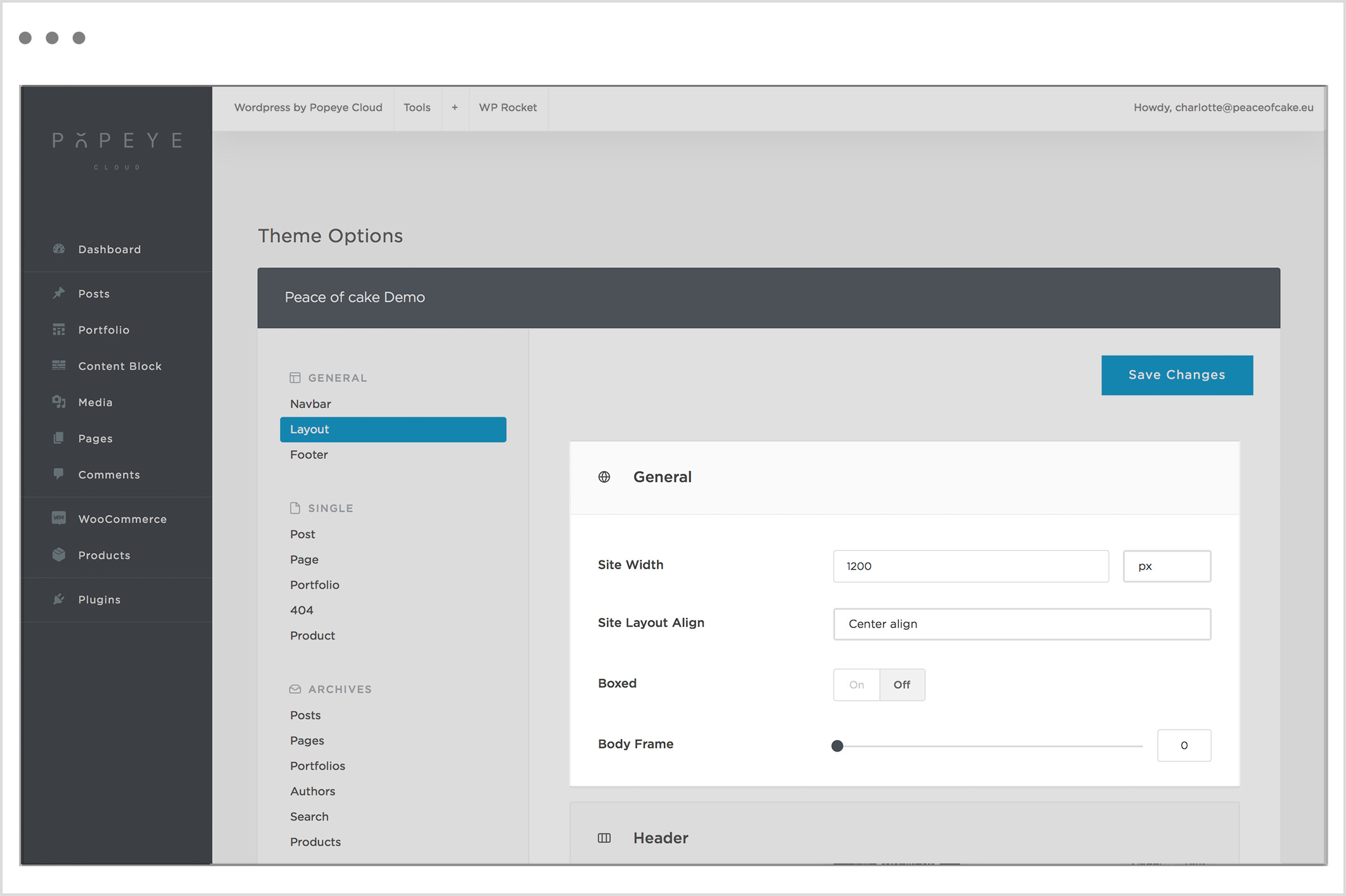Viewport: 1346px width, 896px height.
Task: Set Boxed option to Off
Action: coord(902,685)
